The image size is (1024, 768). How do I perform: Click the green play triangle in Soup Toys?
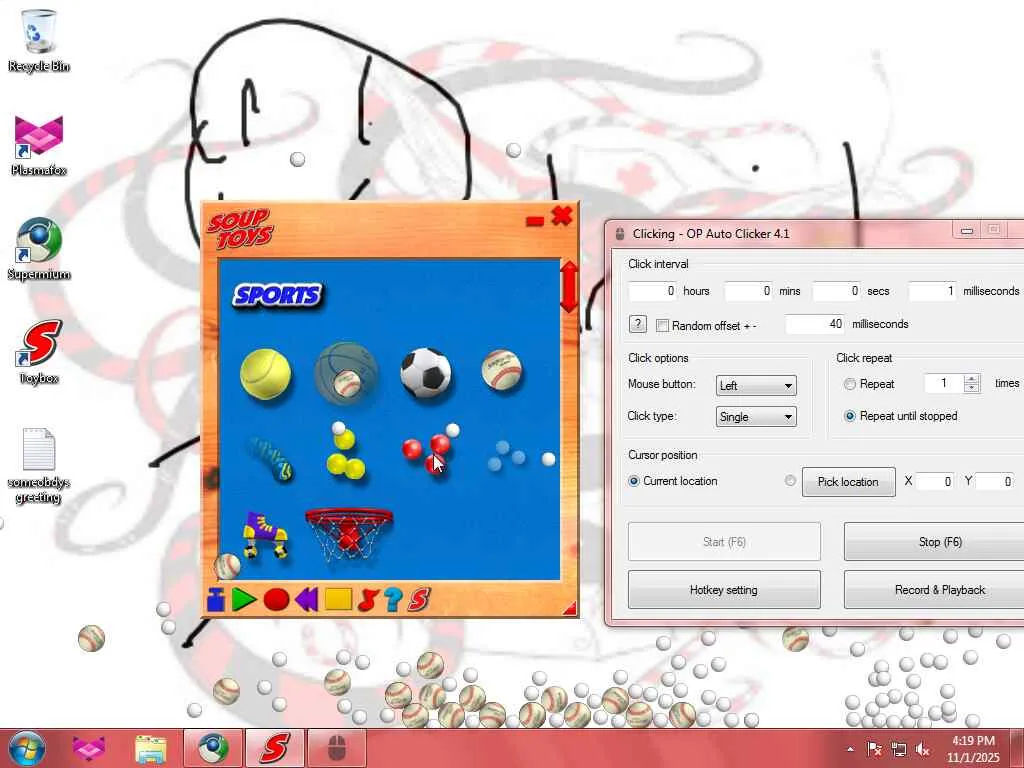coord(244,600)
